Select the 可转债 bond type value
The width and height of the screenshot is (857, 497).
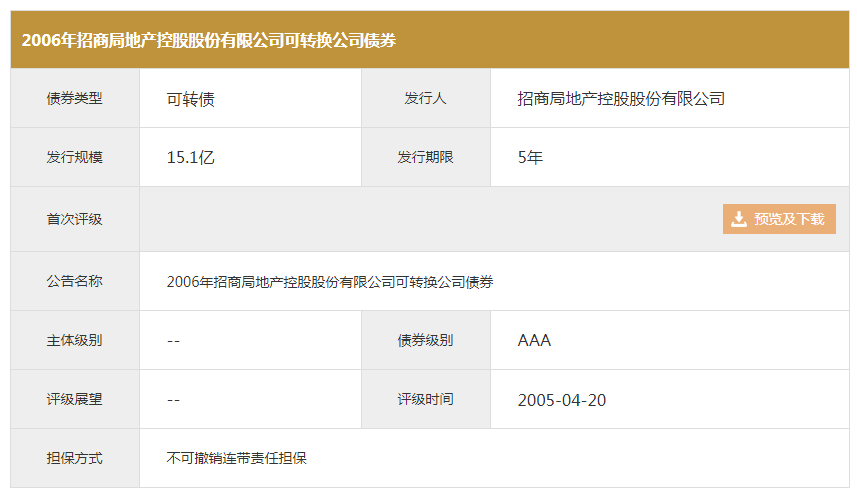(x=190, y=99)
